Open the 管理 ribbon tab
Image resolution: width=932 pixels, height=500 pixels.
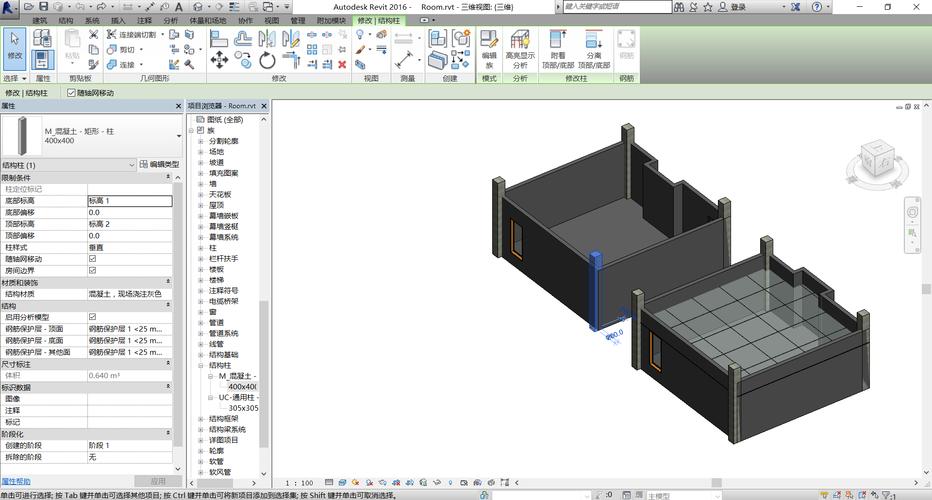pyautogui.click(x=298, y=20)
